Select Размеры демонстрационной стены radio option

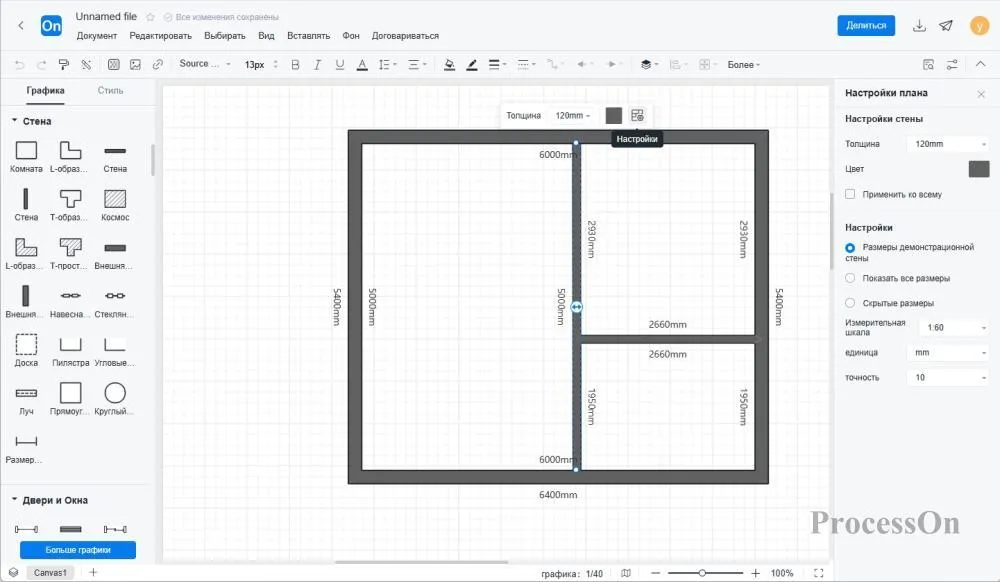(x=850, y=247)
